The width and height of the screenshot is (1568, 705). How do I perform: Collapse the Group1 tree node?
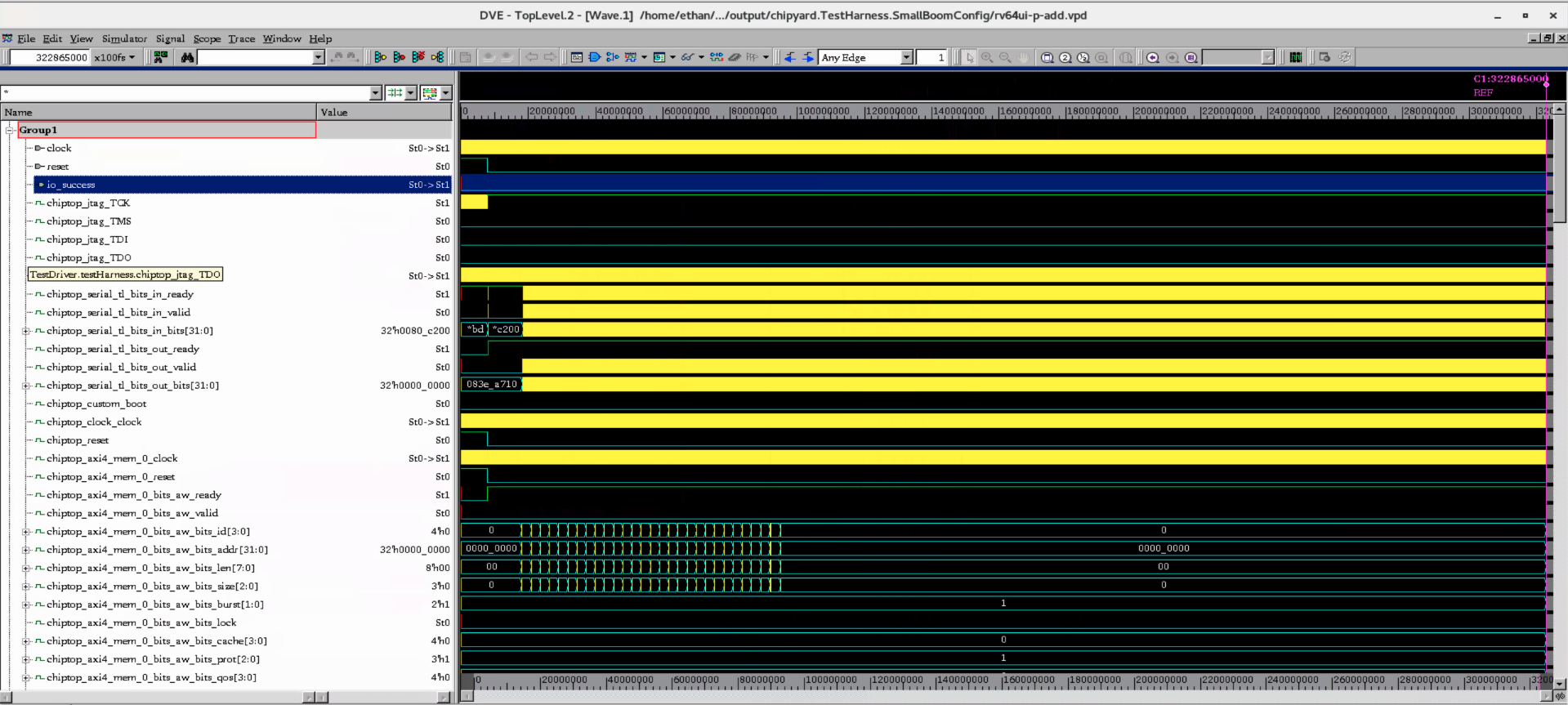tap(10, 130)
